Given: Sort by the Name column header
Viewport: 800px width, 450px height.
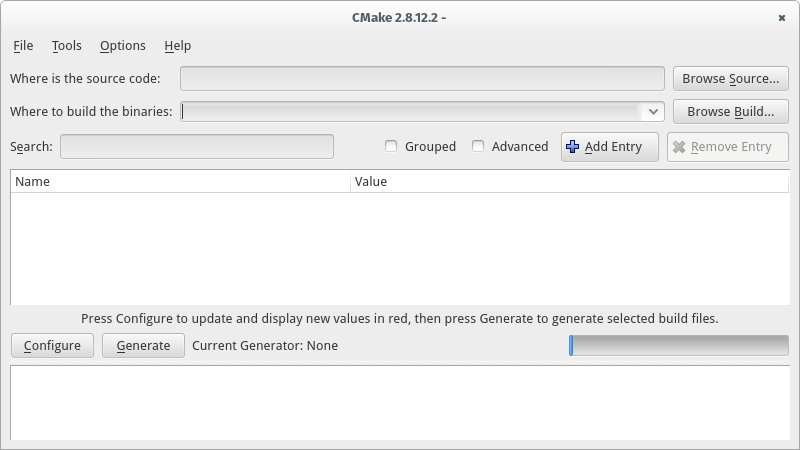Looking at the screenshot, I should 181,182.
